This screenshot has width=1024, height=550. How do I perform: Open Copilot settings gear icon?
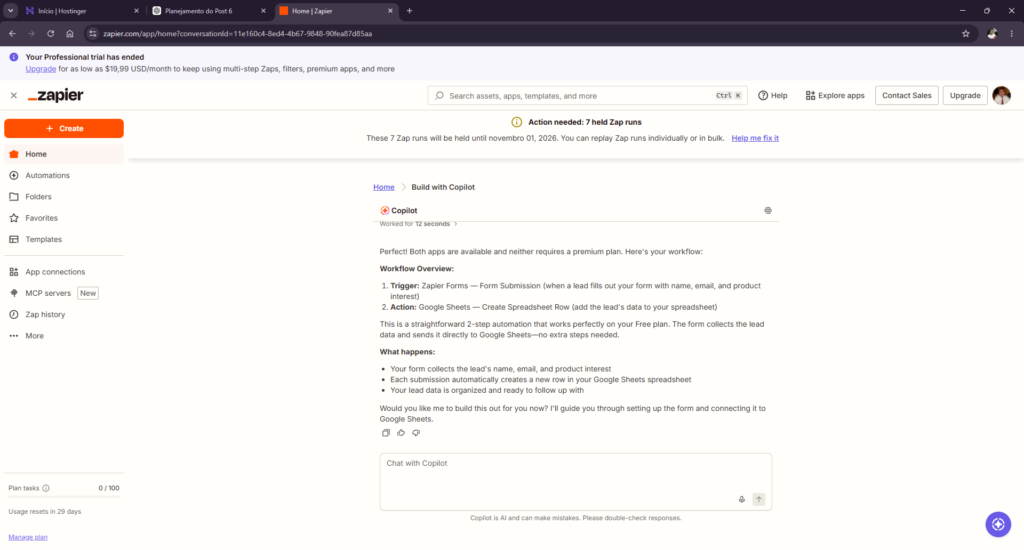point(768,211)
